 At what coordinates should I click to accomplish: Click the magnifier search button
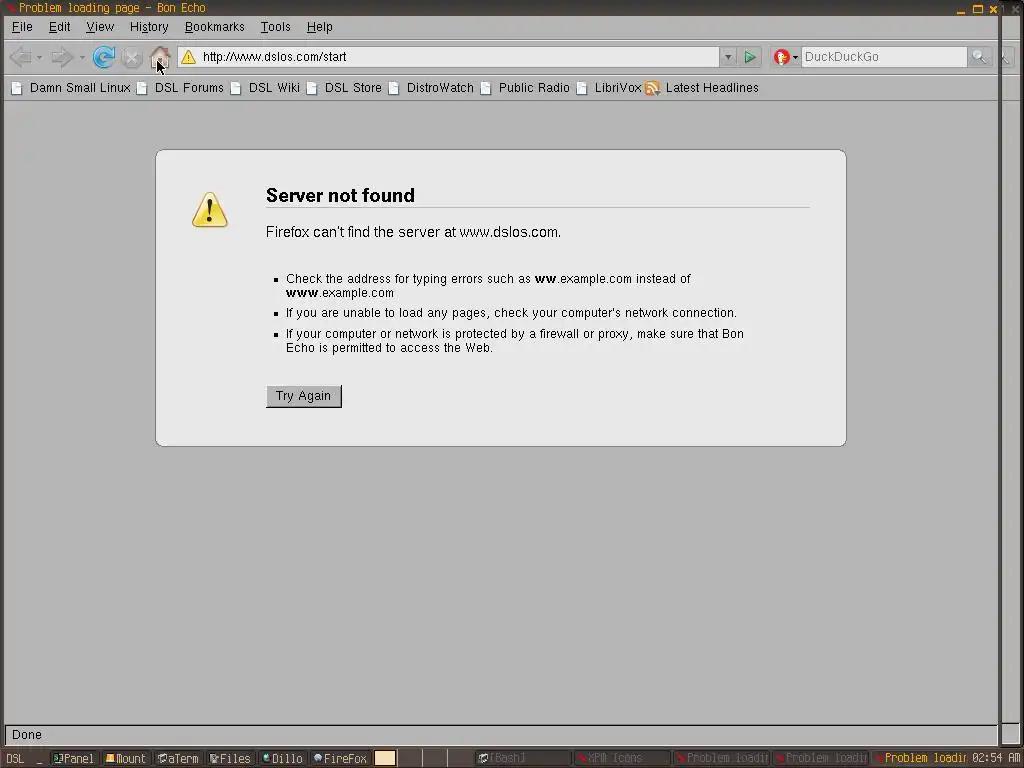pyautogui.click(x=978, y=57)
